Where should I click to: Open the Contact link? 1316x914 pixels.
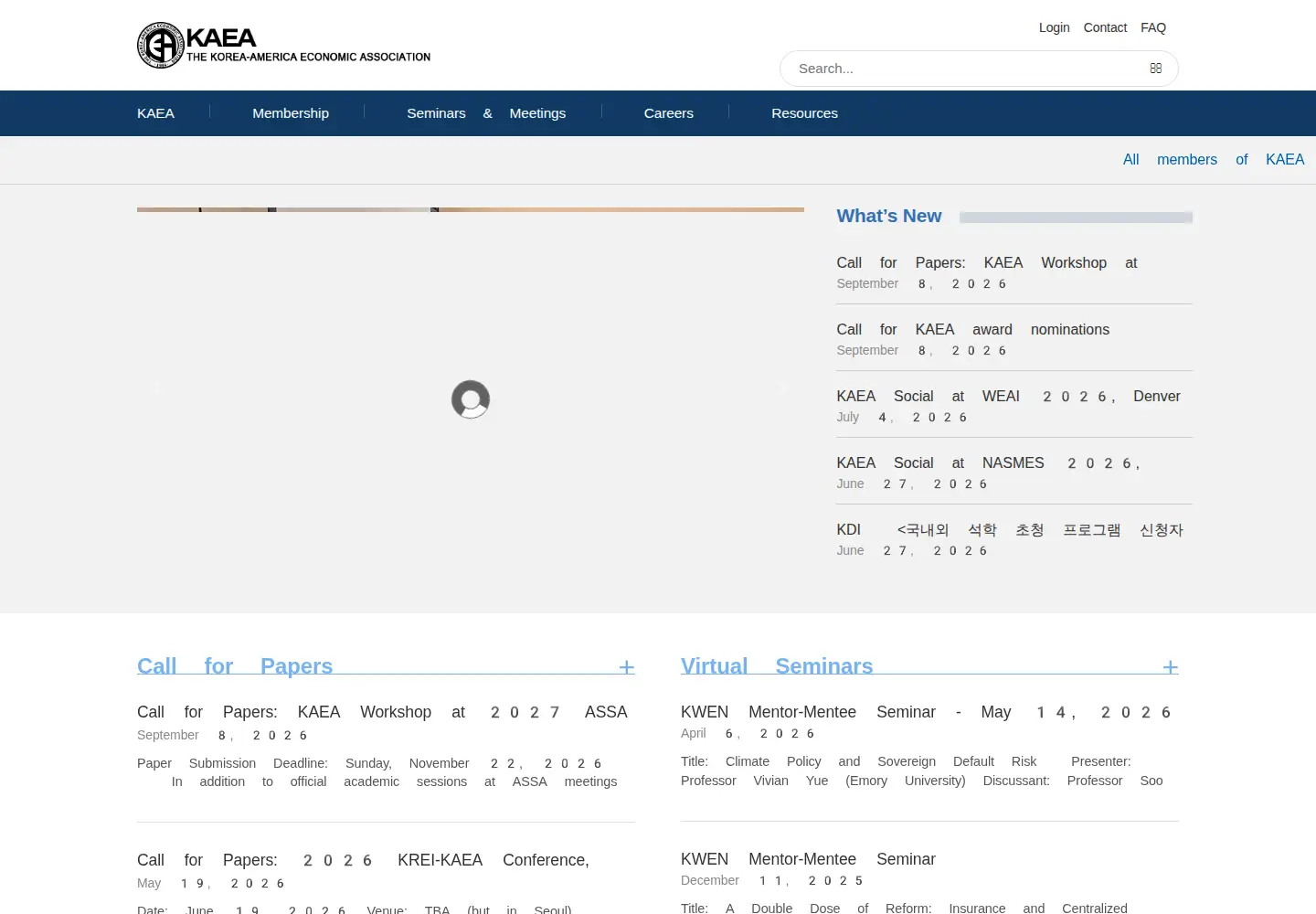[1105, 27]
